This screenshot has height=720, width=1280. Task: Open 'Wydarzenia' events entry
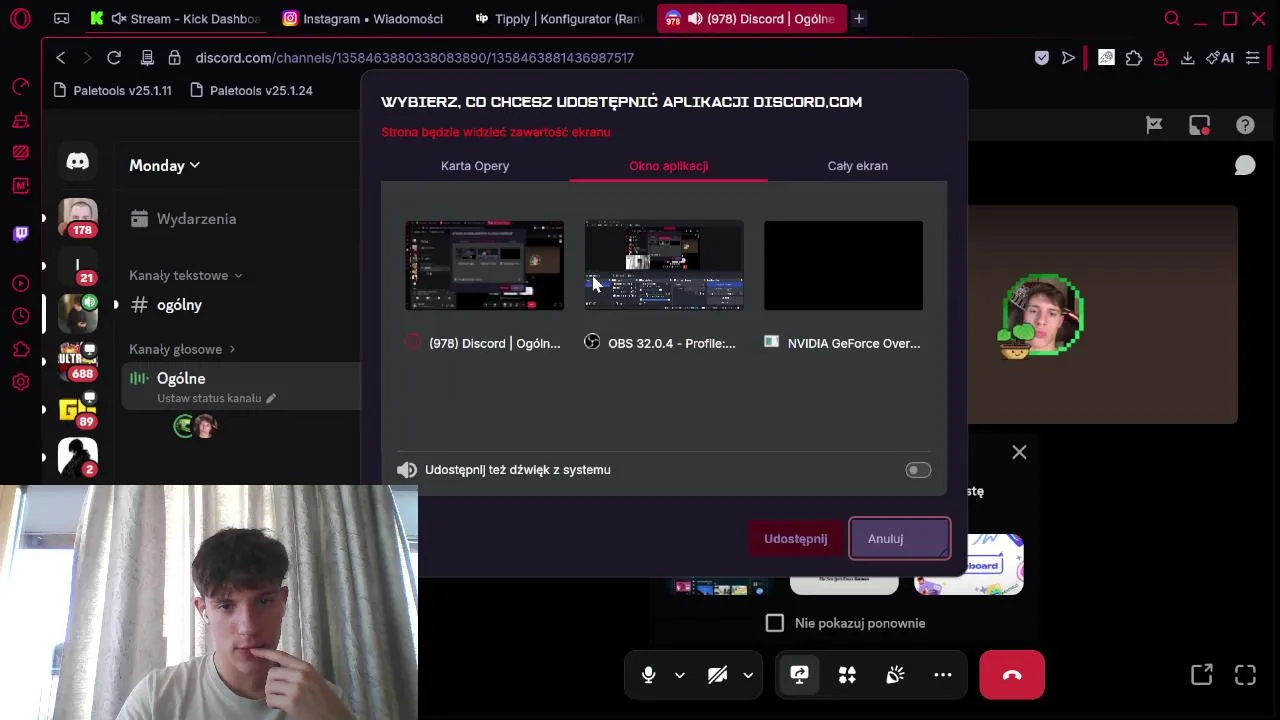coord(184,219)
